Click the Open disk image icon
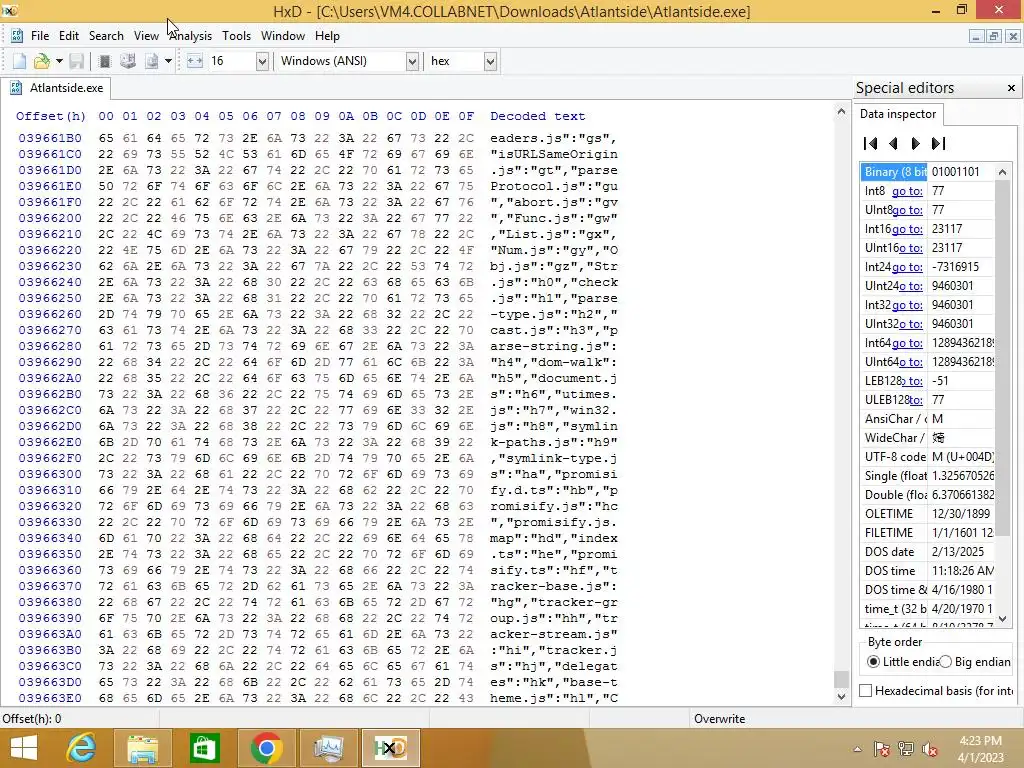The height and width of the screenshot is (768, 1024). click(152, 61)
